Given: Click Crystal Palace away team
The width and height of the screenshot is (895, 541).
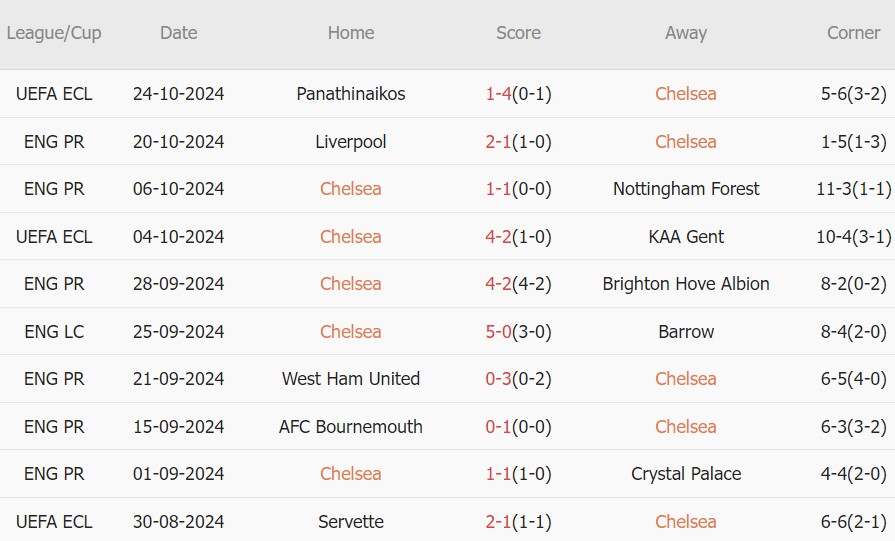Looking at the screenshot, I should 686,474.
